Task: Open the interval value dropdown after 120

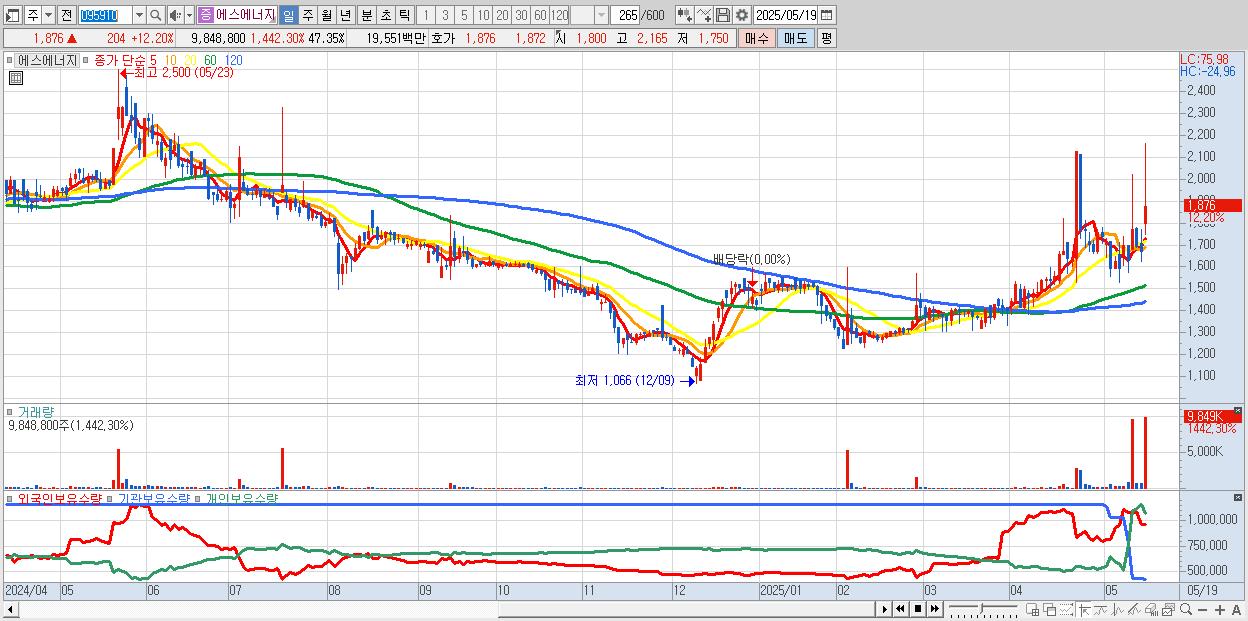Action: [601, 16]
